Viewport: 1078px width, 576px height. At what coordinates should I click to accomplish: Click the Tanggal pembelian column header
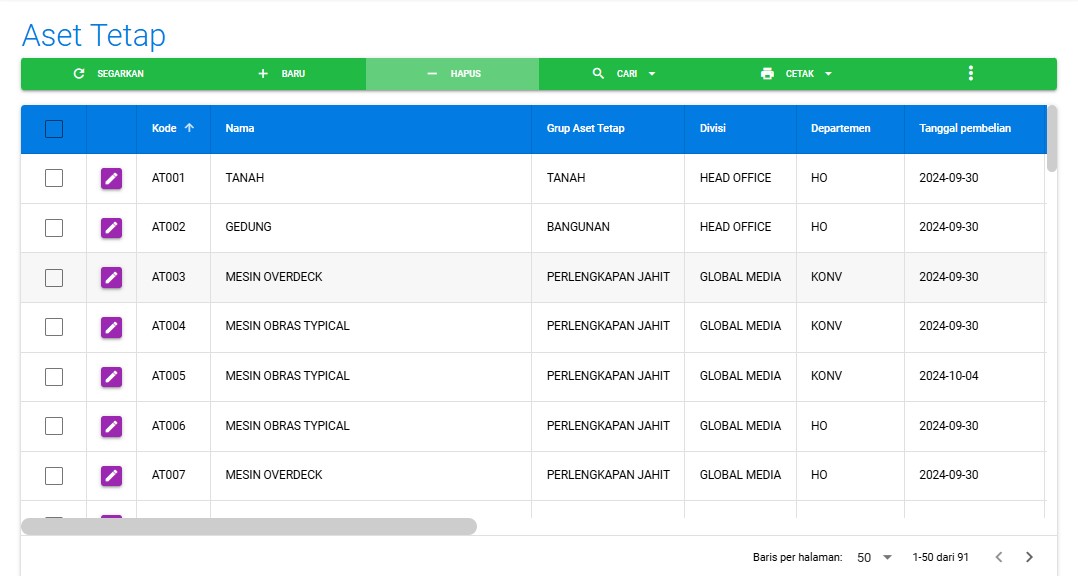pos(965,128)
